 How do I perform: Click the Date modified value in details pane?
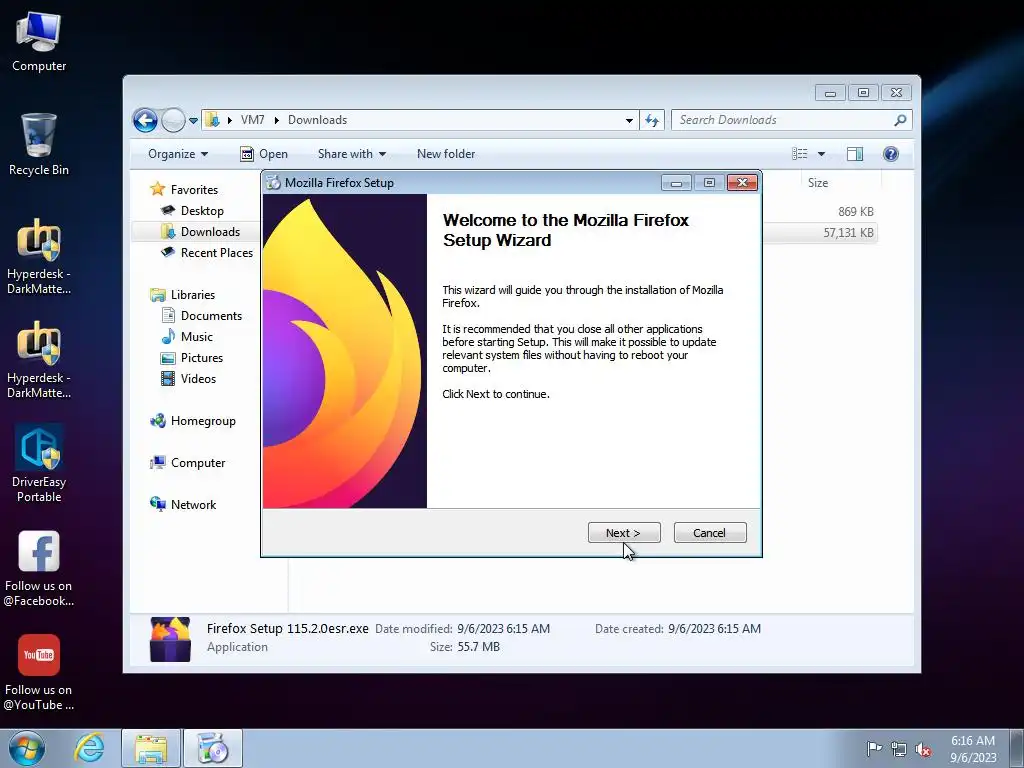[x=504, y=629]
